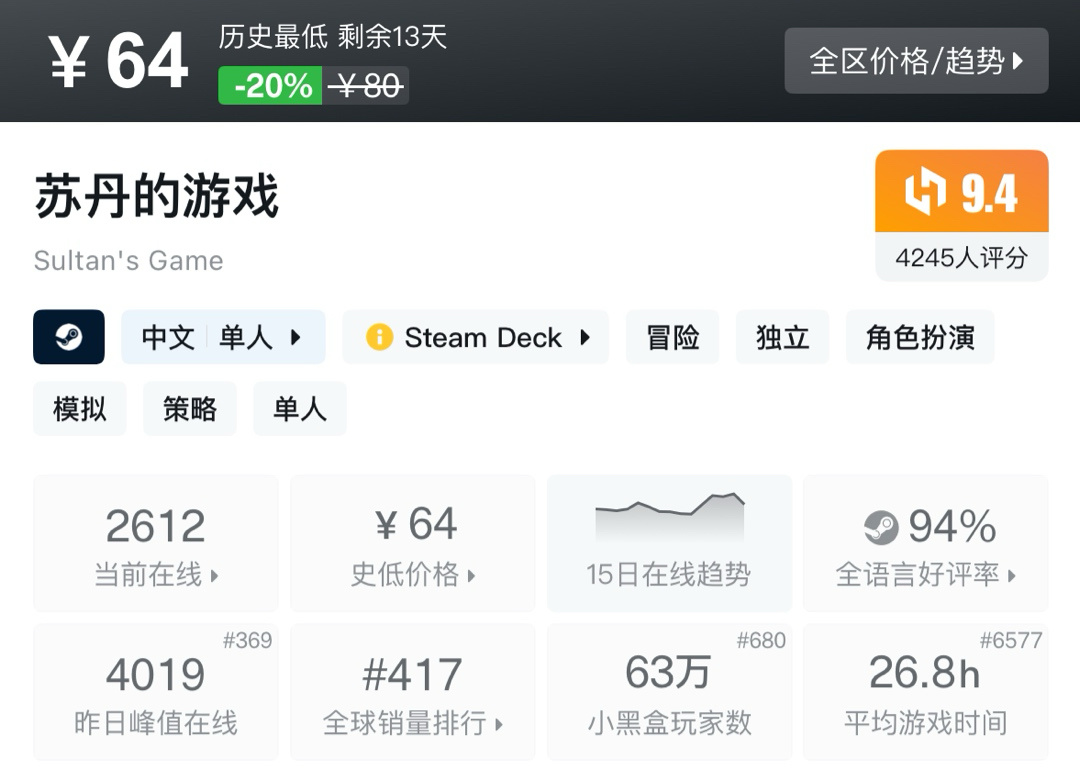This screenshot has height=770, width=1080.
Task: Select the 独立 genre tag
Action: [x=782, y=337]
